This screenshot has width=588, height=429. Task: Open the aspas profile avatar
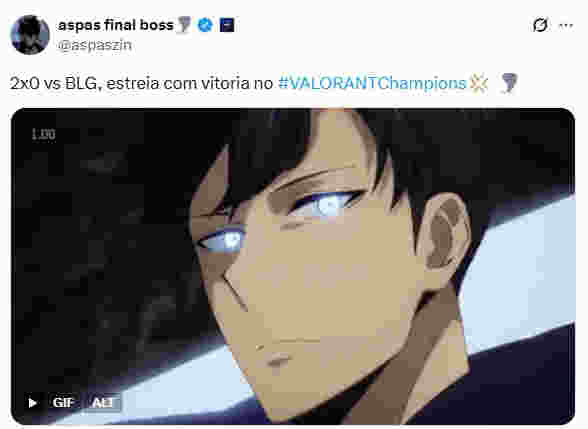30,34
